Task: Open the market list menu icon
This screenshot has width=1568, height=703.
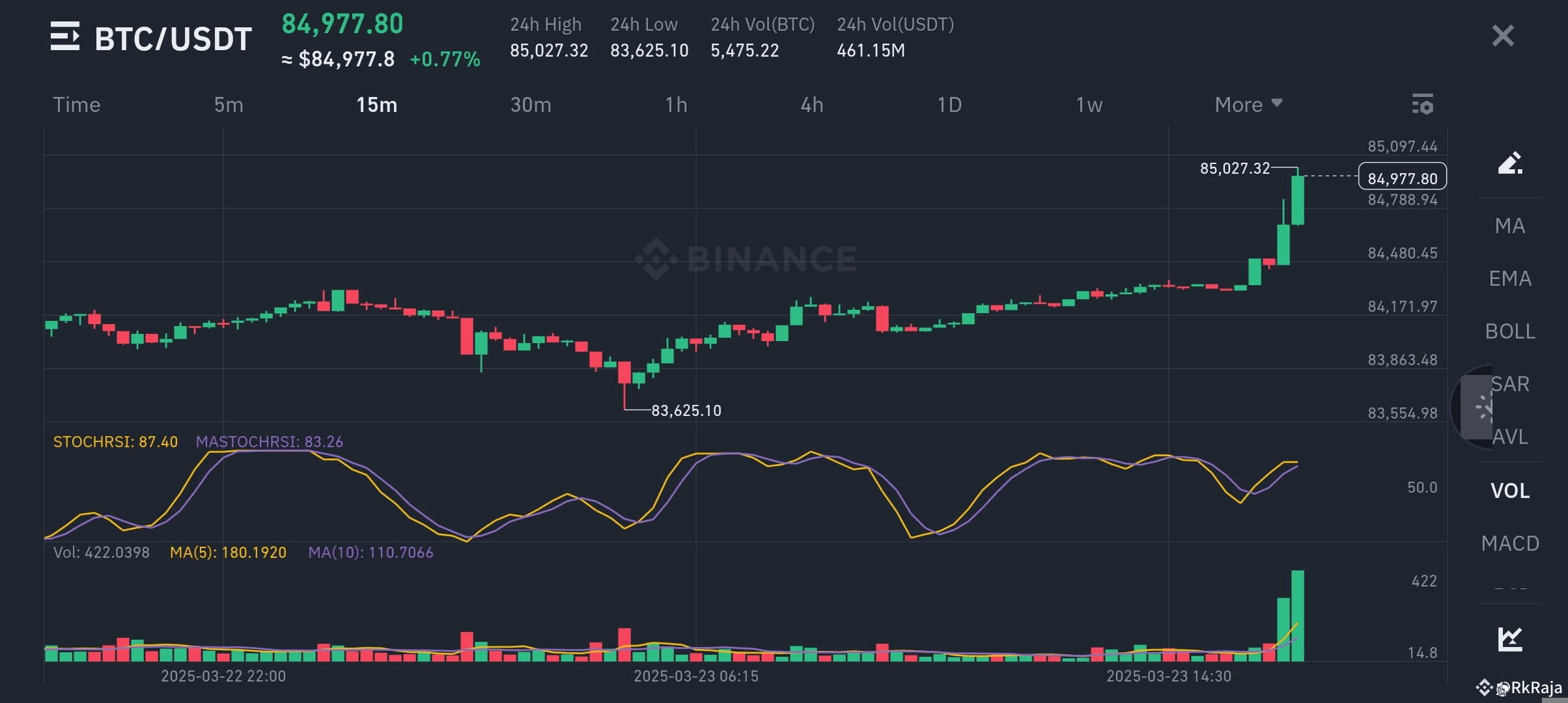Action: point(65,36)
